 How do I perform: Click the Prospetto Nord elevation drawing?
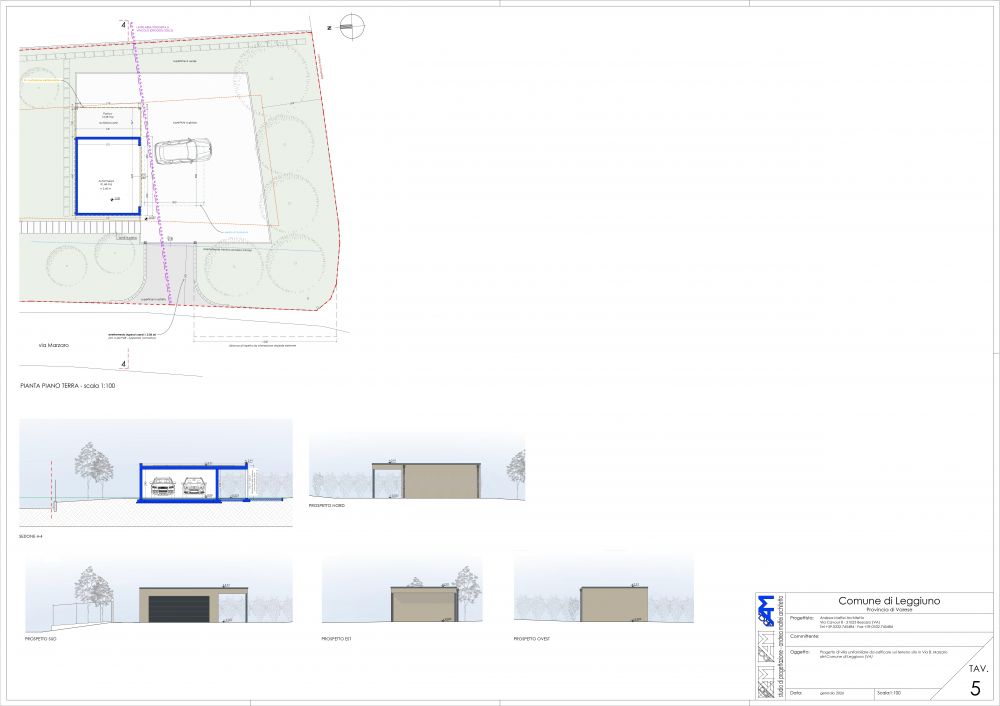(x=425, y=480)
